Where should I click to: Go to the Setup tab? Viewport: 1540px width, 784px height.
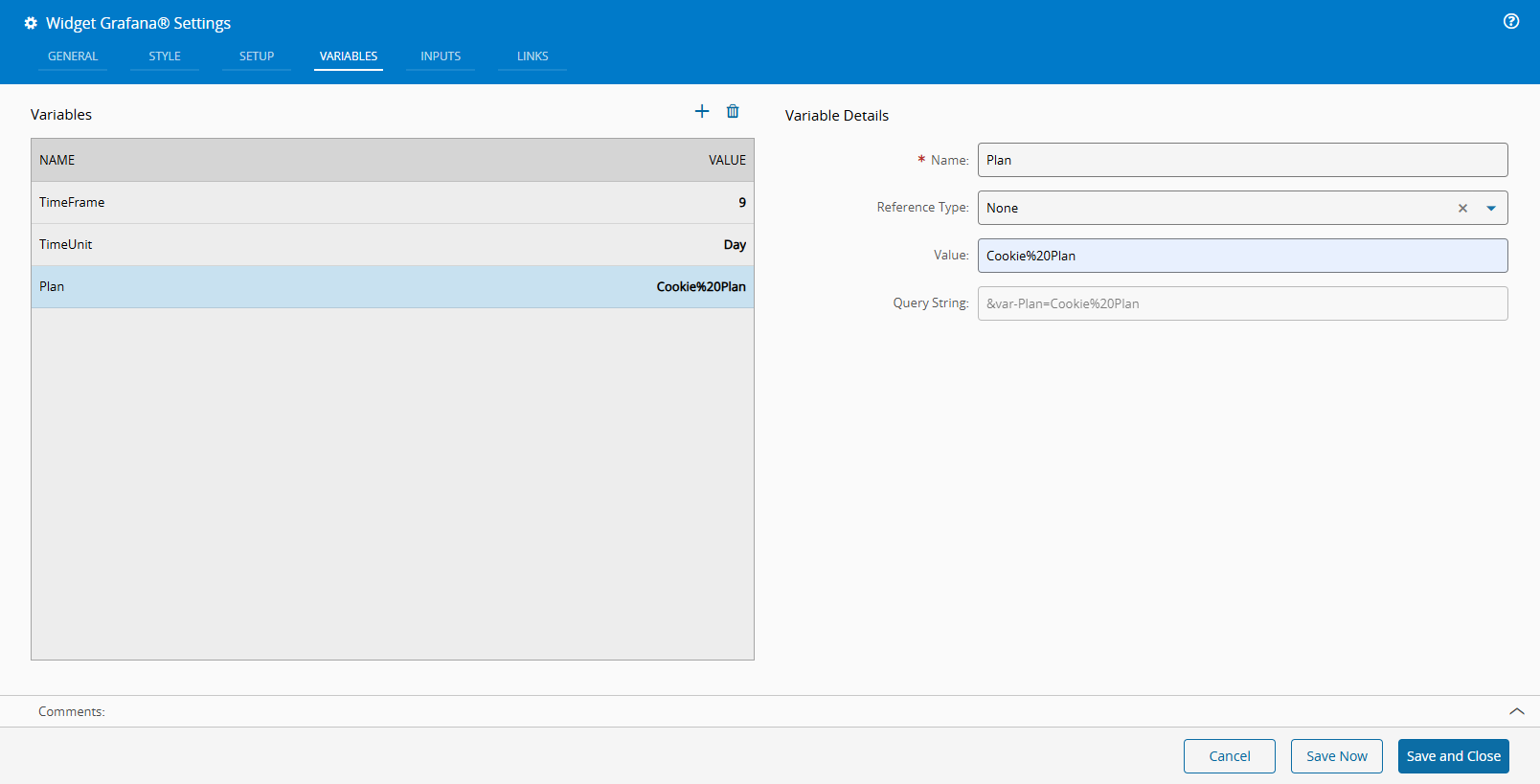coord(257,56)
